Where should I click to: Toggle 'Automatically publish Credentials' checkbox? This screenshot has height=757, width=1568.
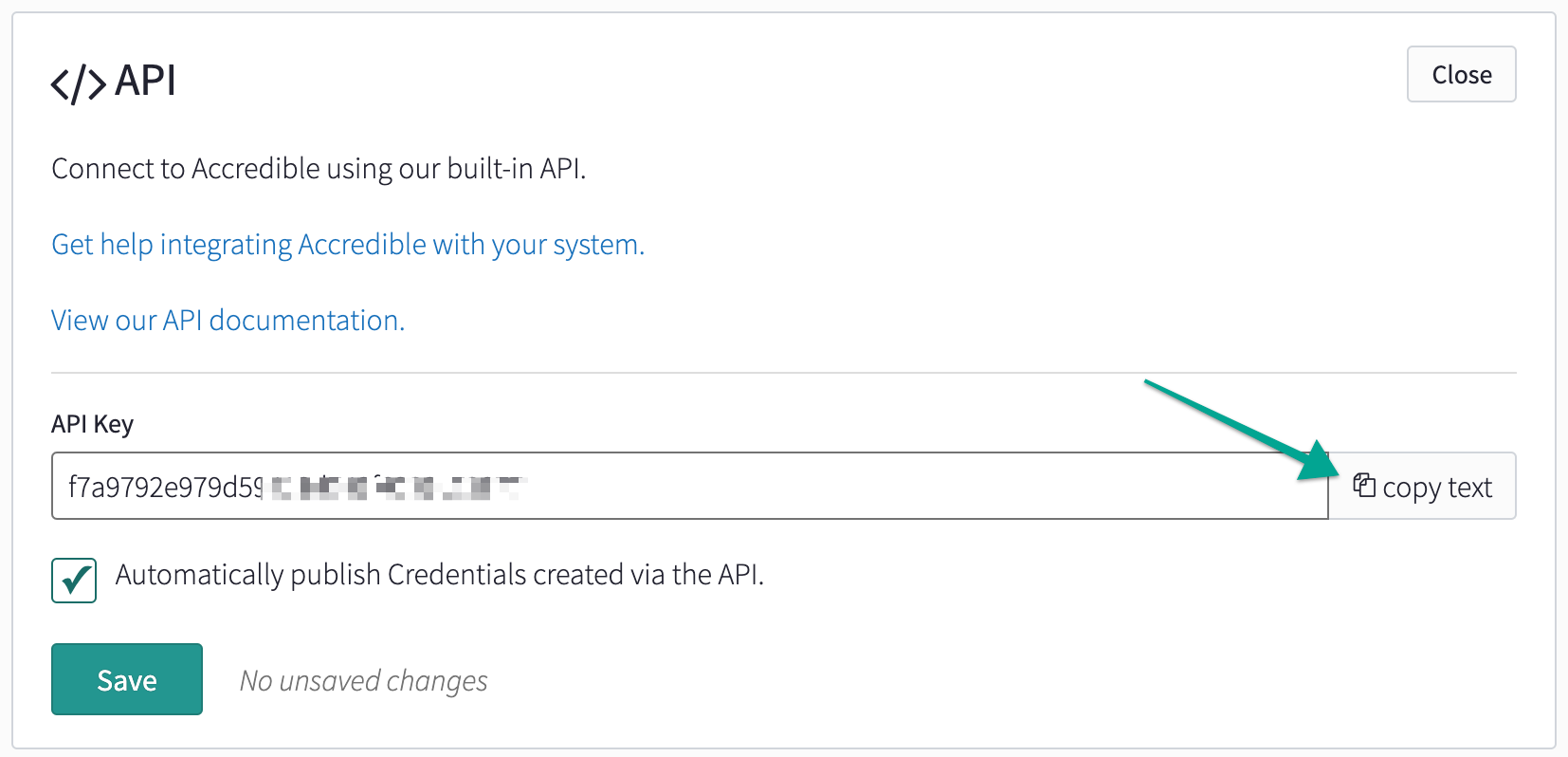tap(74, 581)
